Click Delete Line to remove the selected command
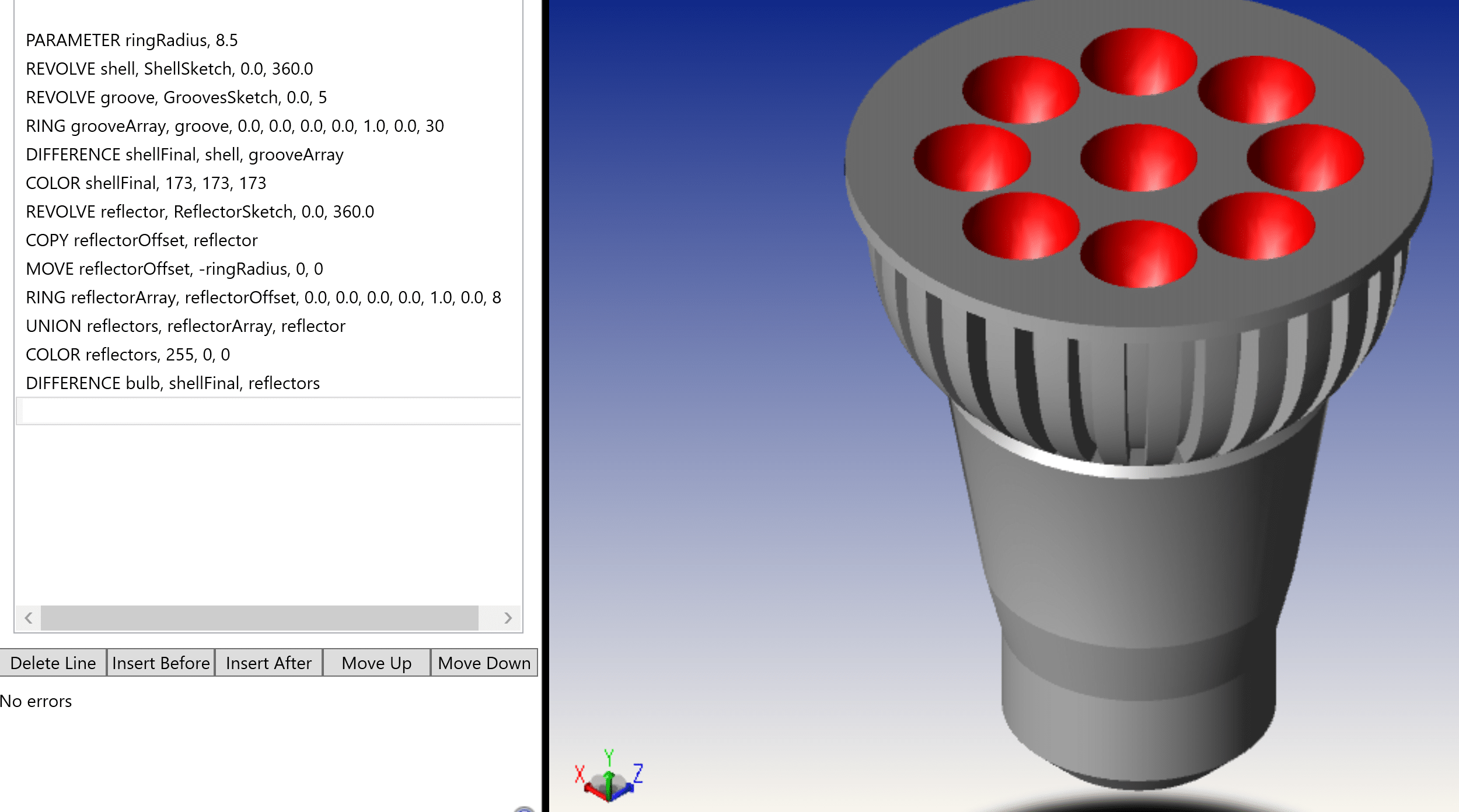Image resolution: width=1459 pixels, height=812 pixels. 54,663
